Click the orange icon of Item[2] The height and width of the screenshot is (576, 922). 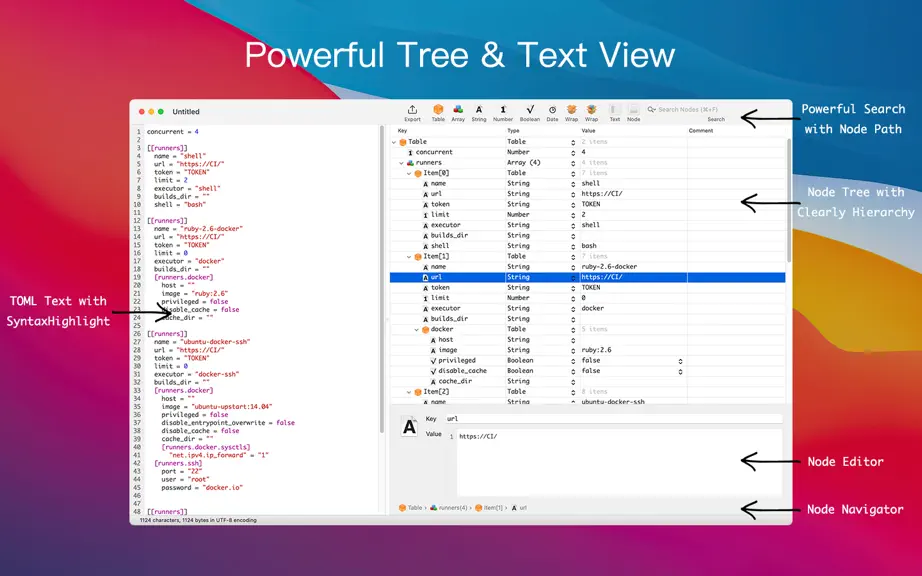[x=418, y=392]
